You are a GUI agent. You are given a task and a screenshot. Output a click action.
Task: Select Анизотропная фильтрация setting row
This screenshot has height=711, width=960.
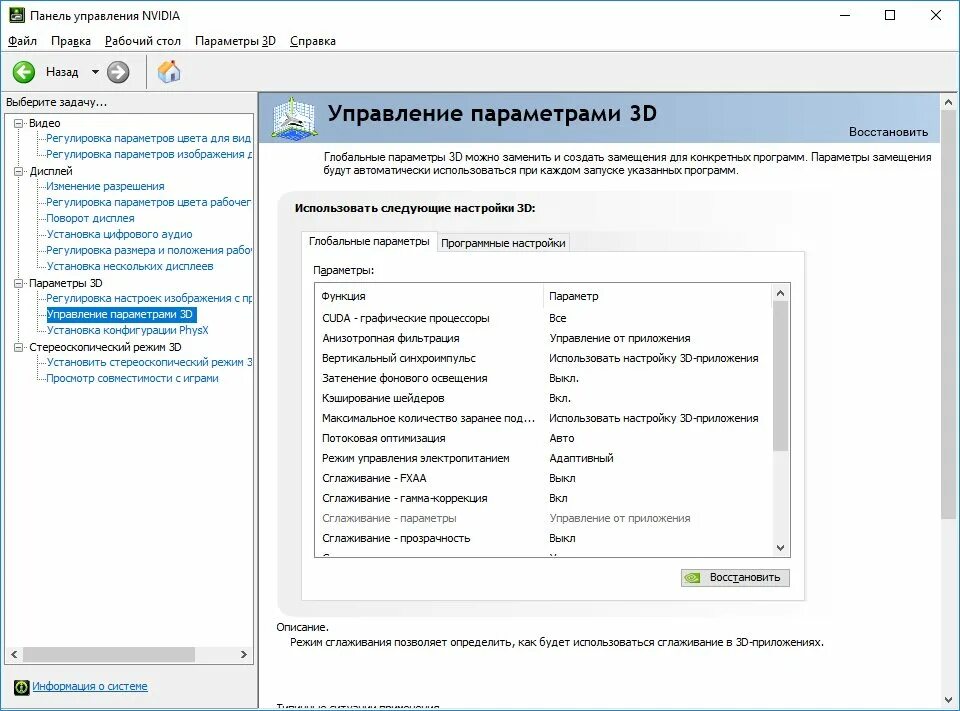point(544,338)
